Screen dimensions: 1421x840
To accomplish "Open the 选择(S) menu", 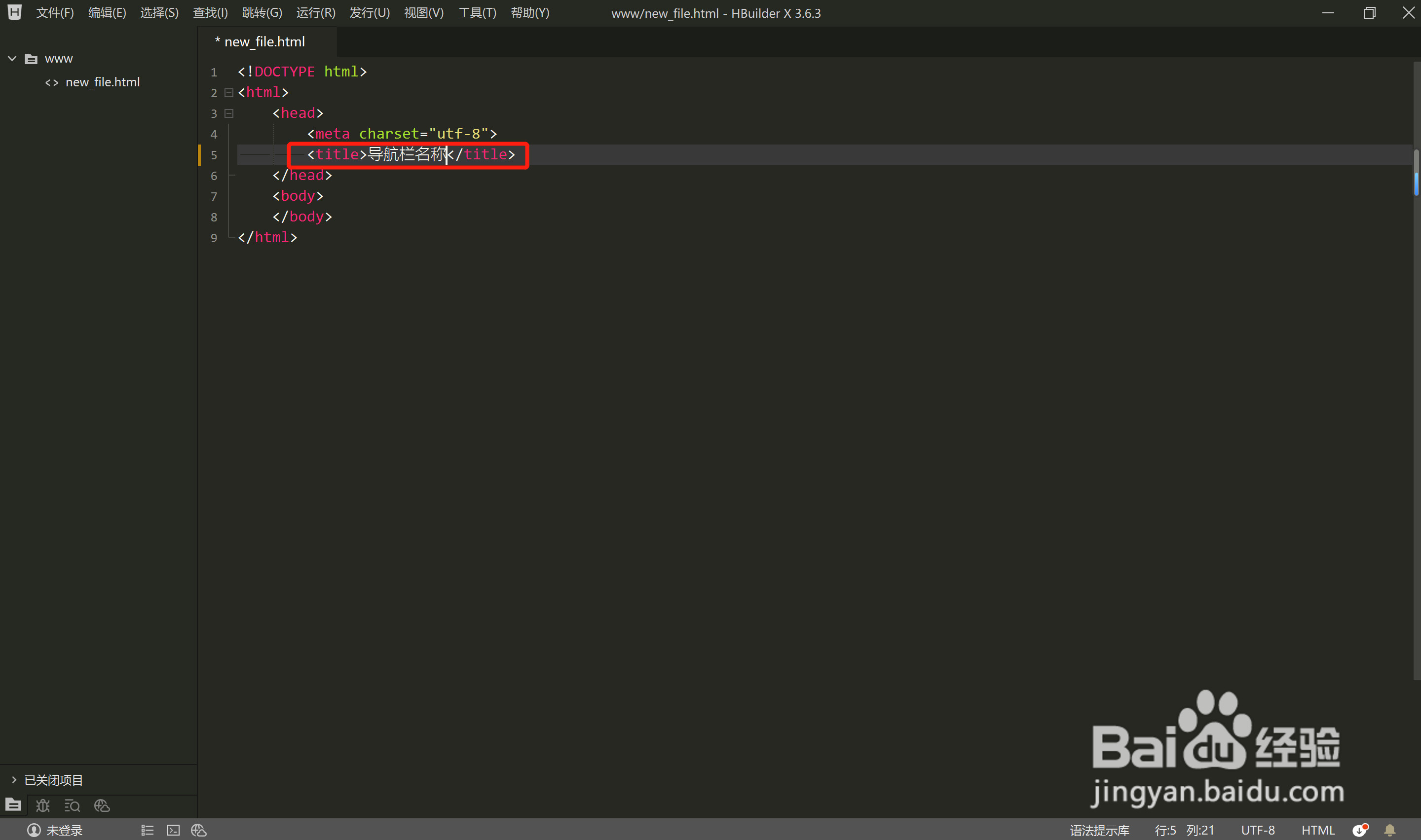I will [x=159, y=12].
